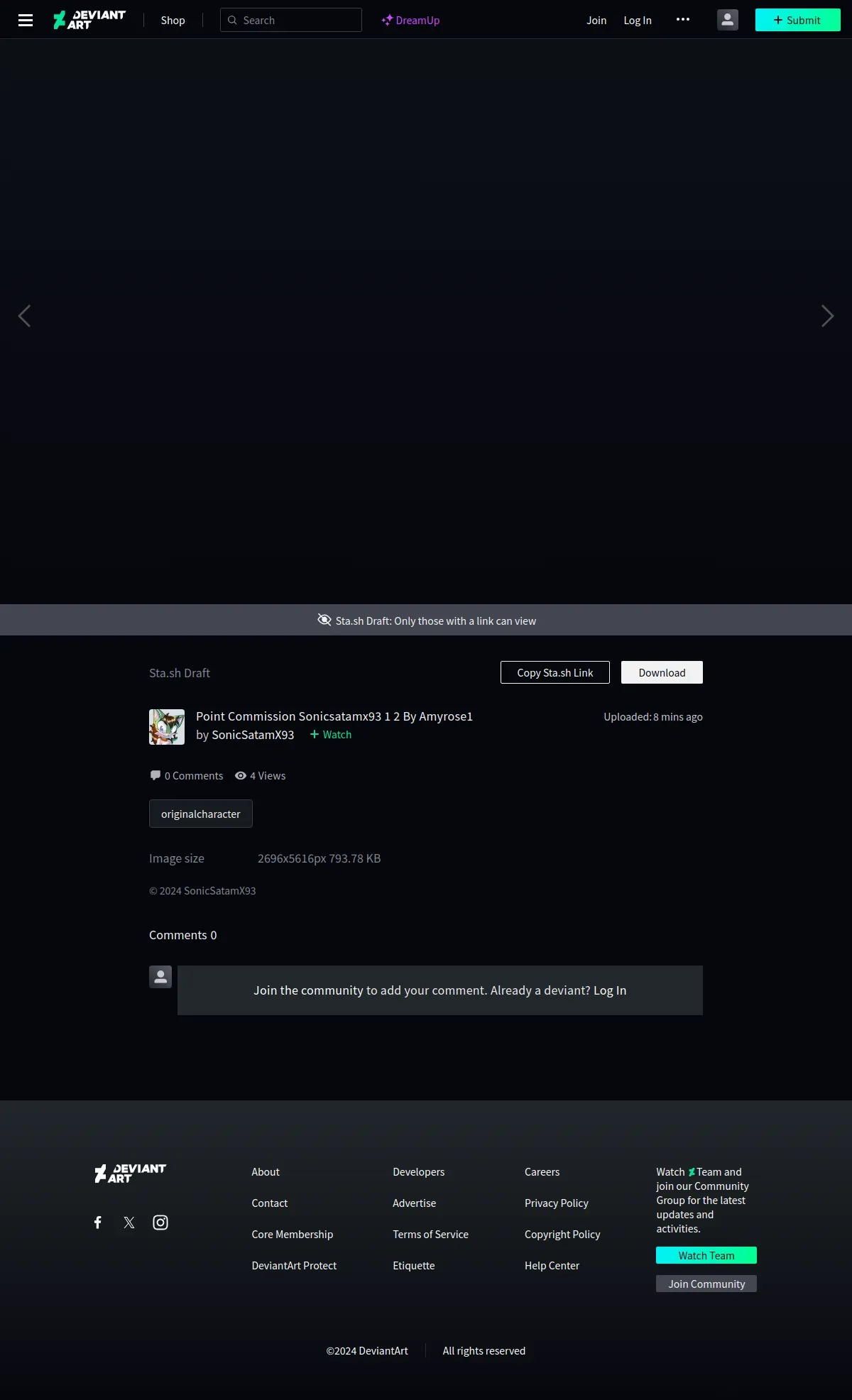Open Terms of Service footer link

431,1235
